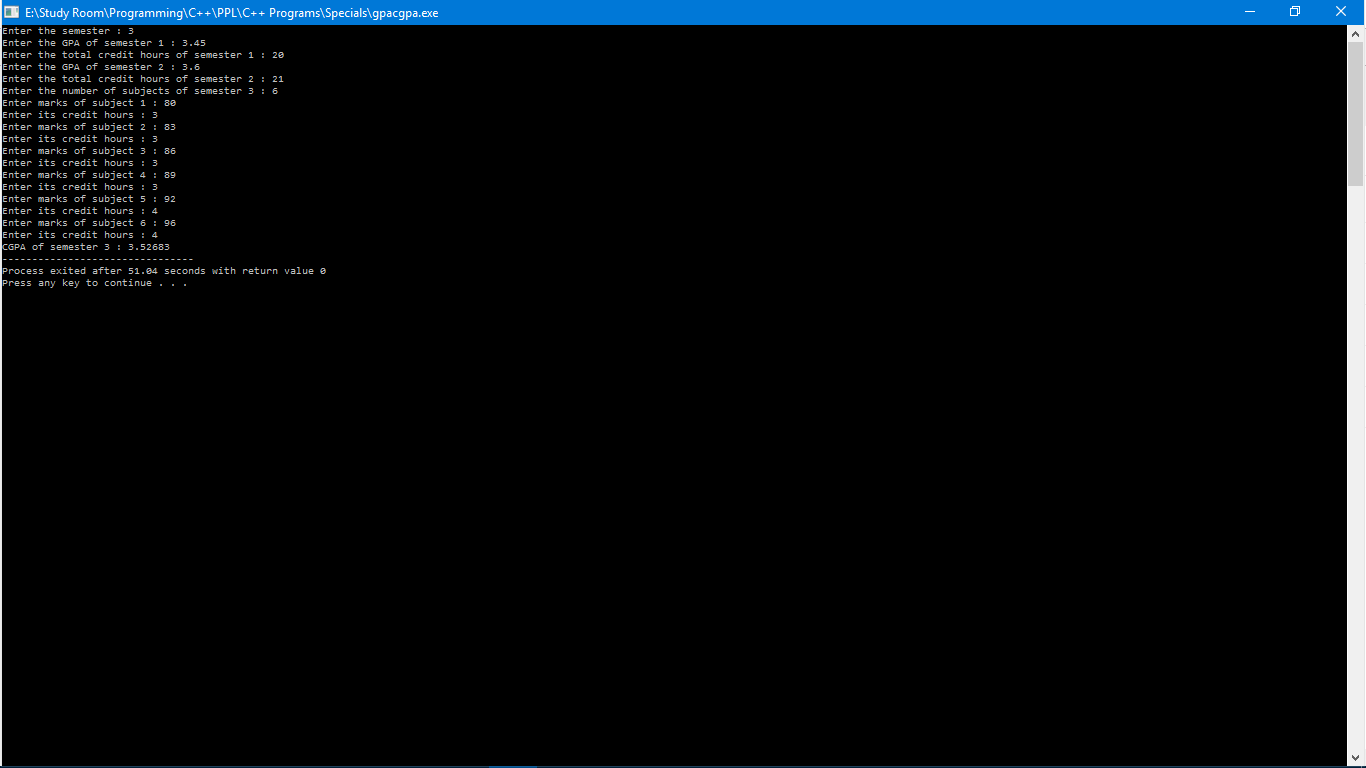Click the Press any key to continue text

click(95, 282)
